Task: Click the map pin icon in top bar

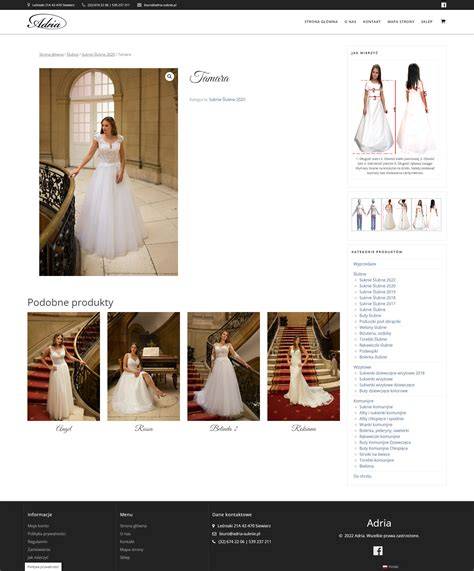Action: (x=28, y=5)
